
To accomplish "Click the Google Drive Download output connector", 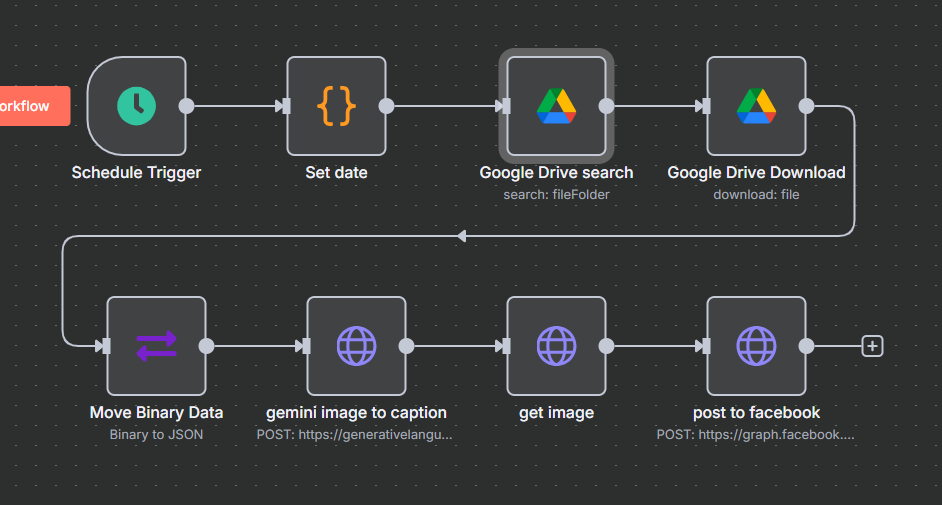I will click(x=806, y=106).
